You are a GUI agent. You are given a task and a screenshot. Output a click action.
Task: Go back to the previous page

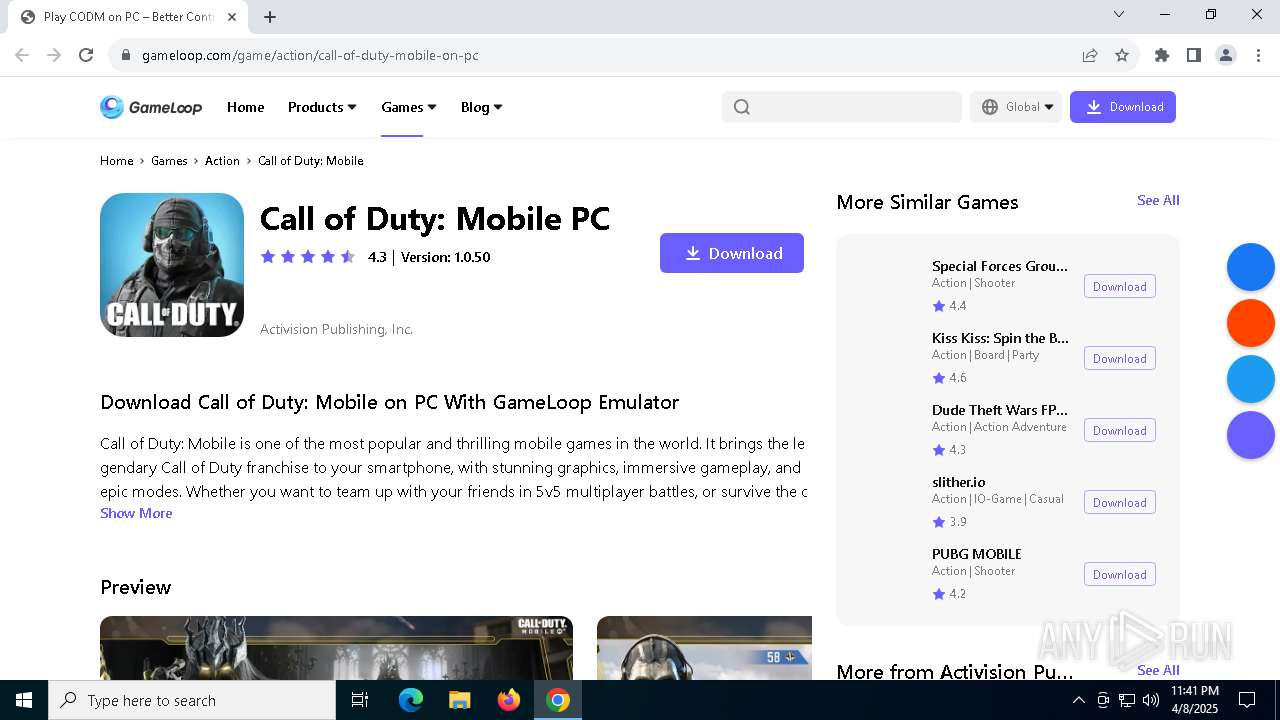[x=22, y=55]
